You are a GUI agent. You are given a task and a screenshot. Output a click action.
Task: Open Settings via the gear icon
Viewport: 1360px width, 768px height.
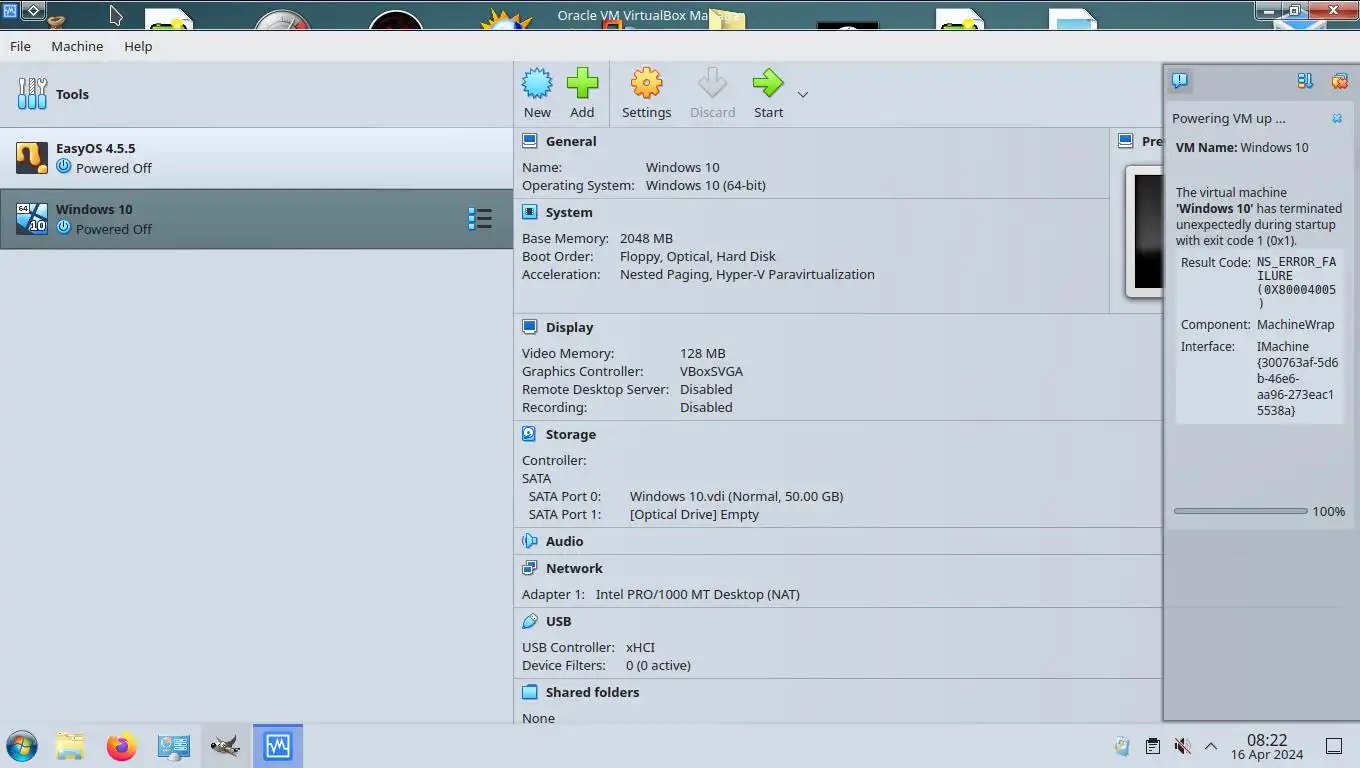[646, 83]
